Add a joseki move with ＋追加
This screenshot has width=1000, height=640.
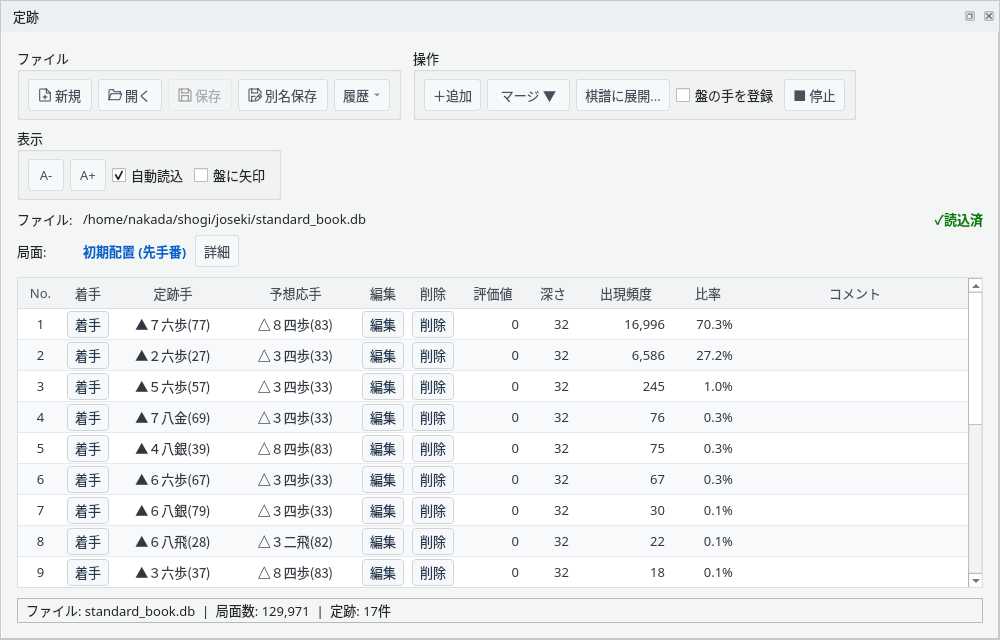click(x=452, y=96)
